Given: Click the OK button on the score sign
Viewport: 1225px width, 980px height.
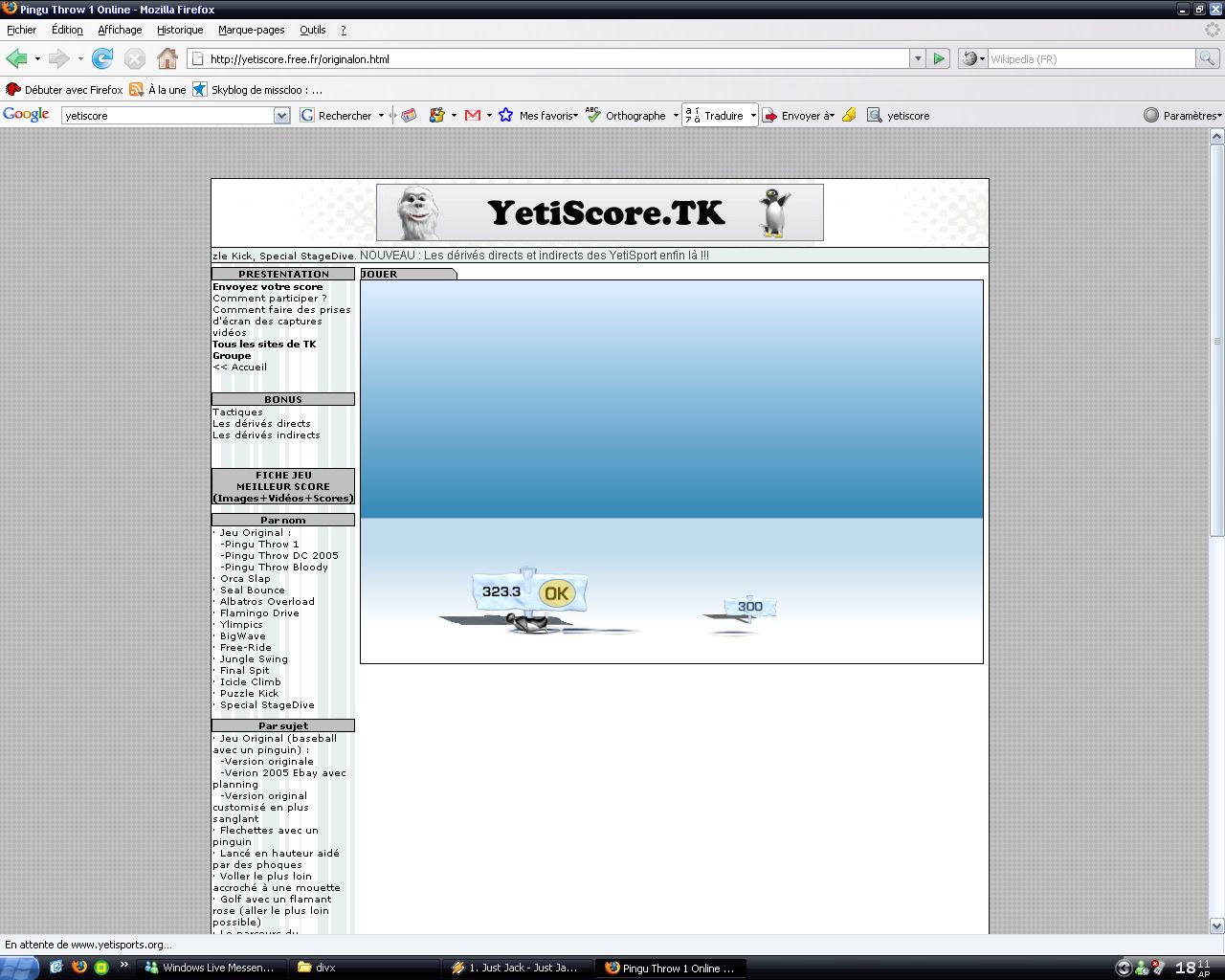Looking at the screenshot, I should pos(557,593).
